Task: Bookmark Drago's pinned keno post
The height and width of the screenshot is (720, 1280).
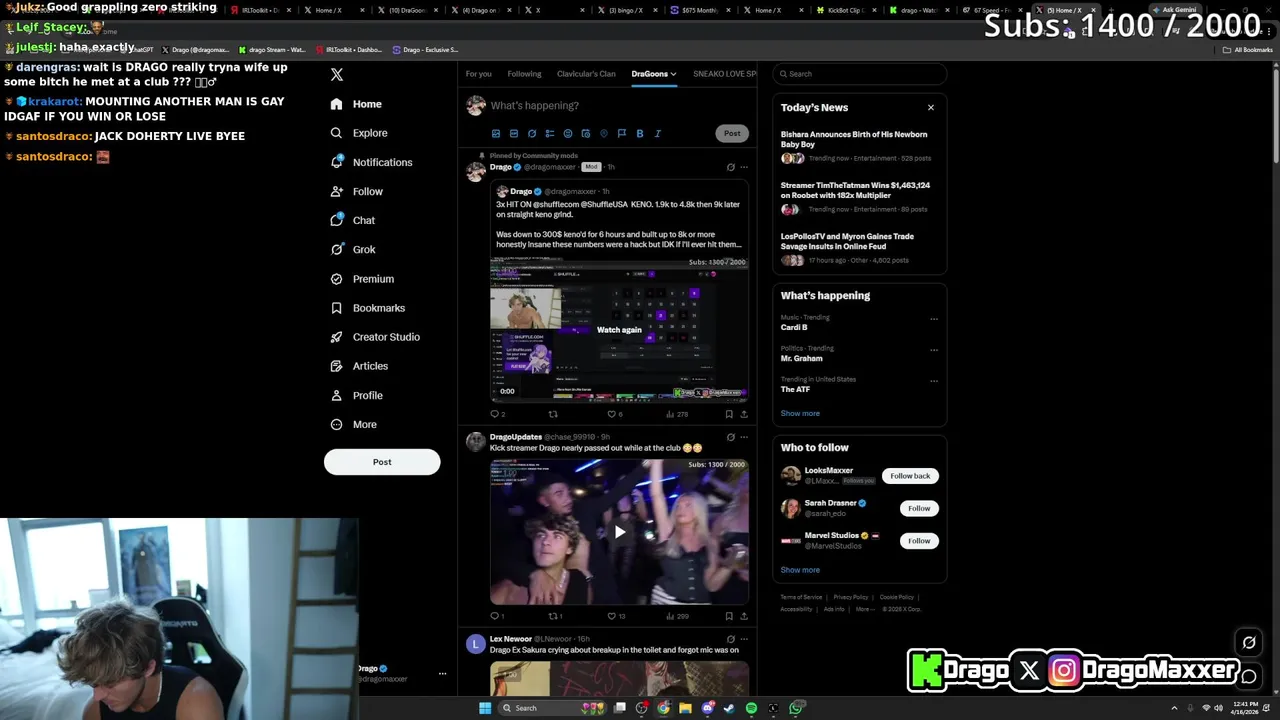Action: point(729,414)
